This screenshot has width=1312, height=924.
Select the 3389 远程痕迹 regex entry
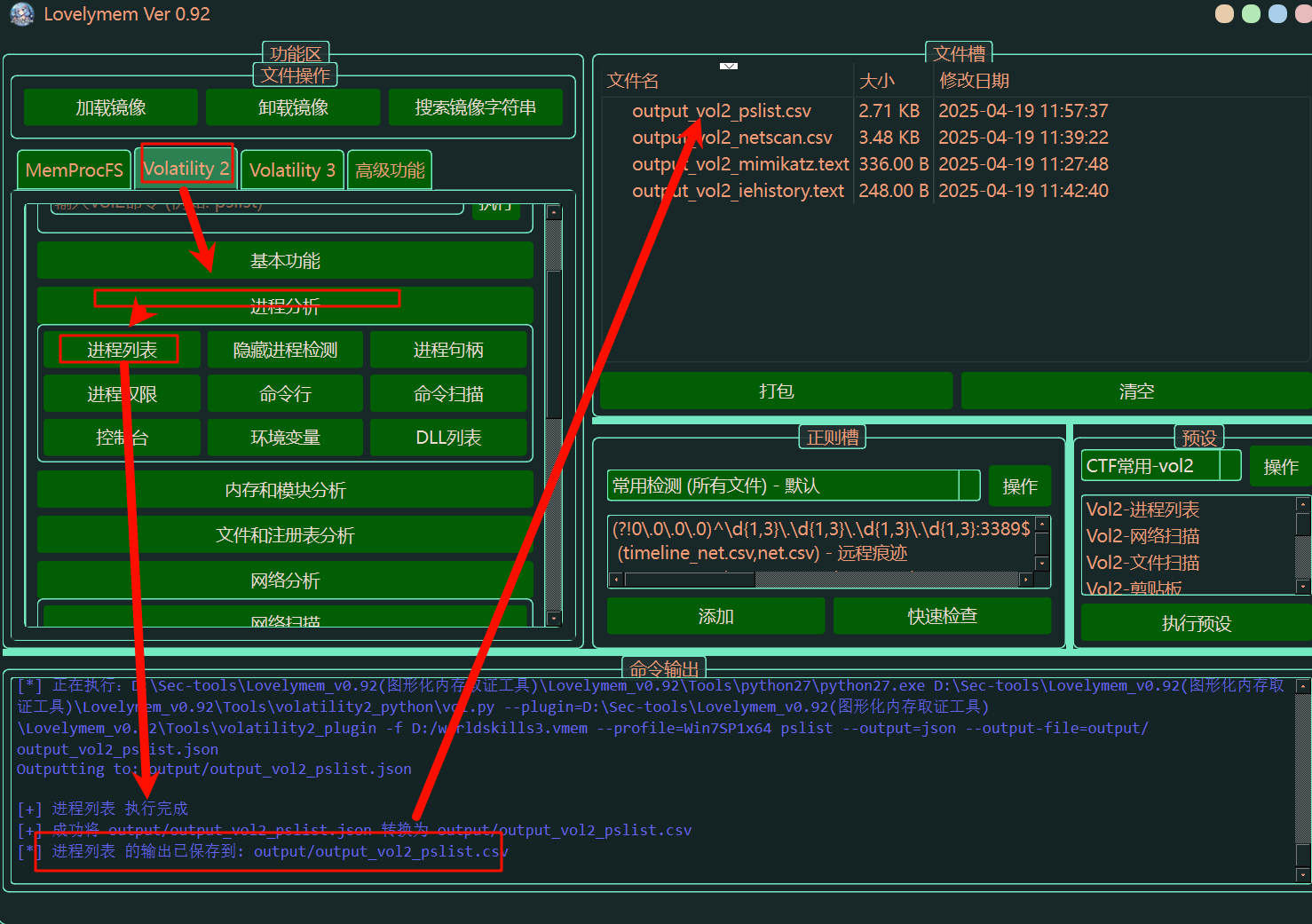820,541
